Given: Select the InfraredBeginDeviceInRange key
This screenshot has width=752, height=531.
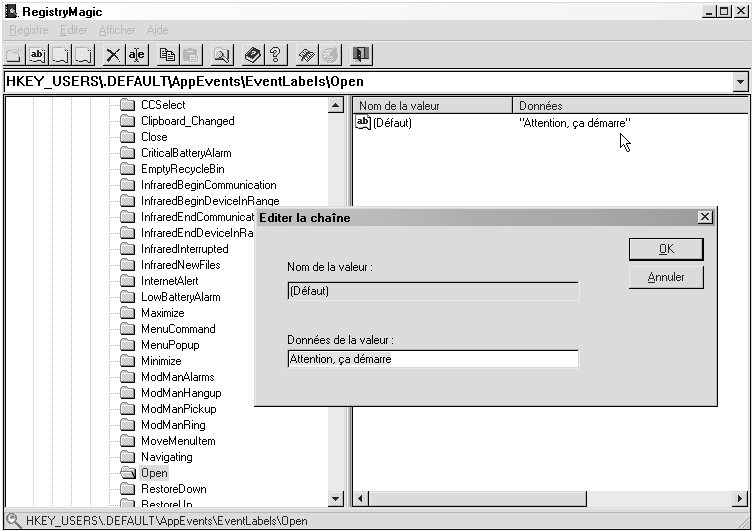Looking at the screenshot, I should 210,201.
